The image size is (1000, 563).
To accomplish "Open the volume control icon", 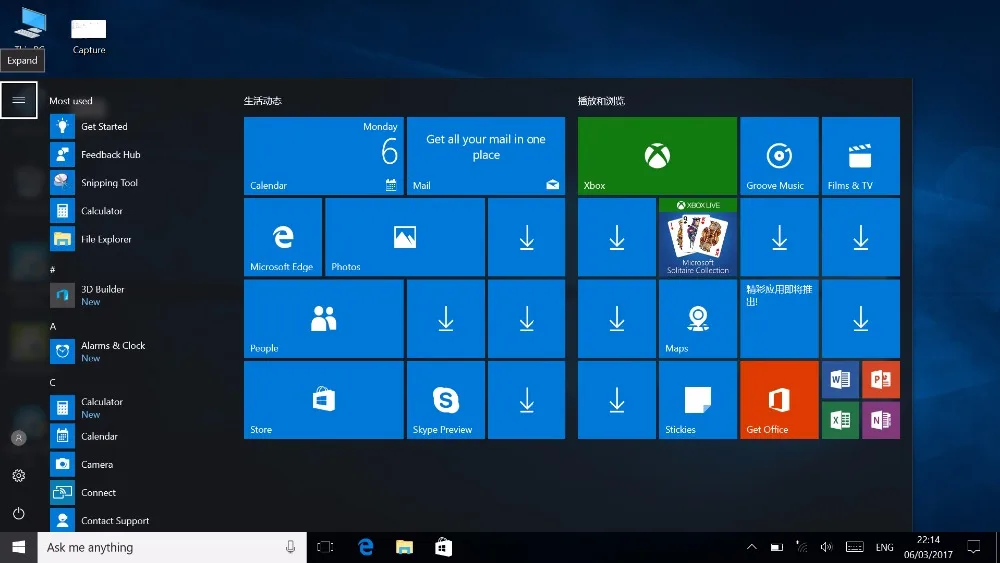I will point(827,547).
